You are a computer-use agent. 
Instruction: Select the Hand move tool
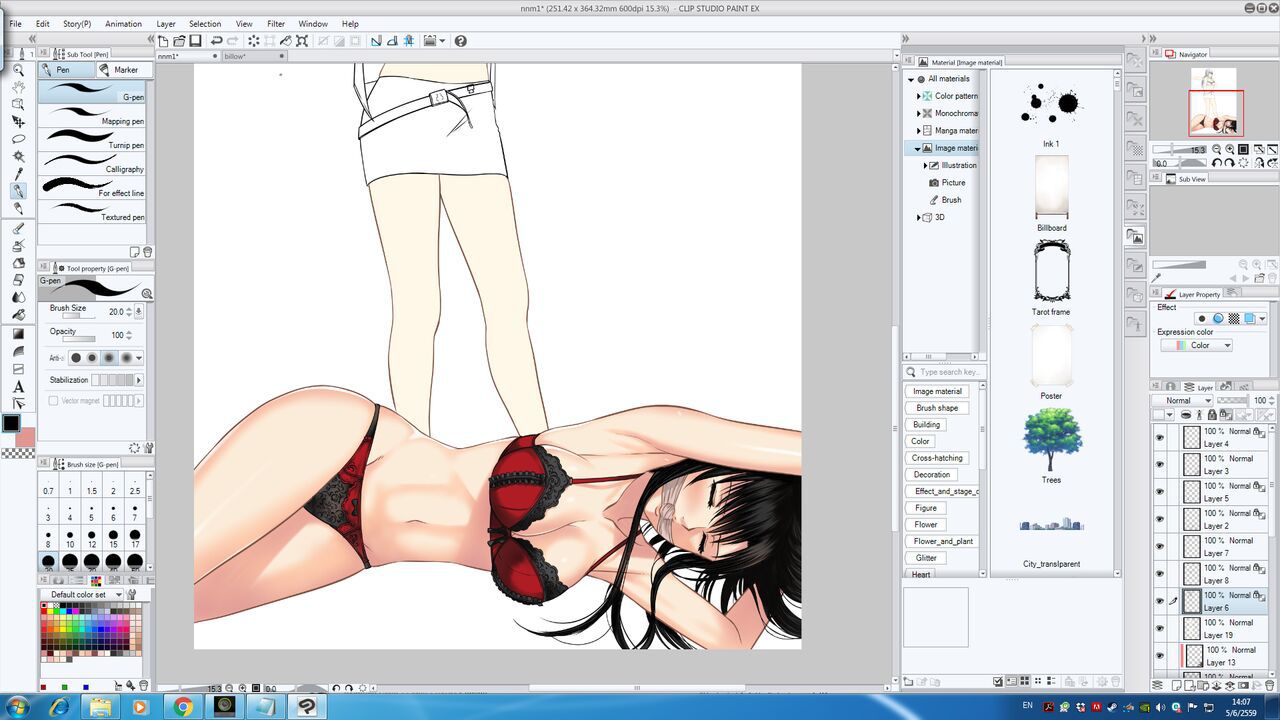coord(18,88)
